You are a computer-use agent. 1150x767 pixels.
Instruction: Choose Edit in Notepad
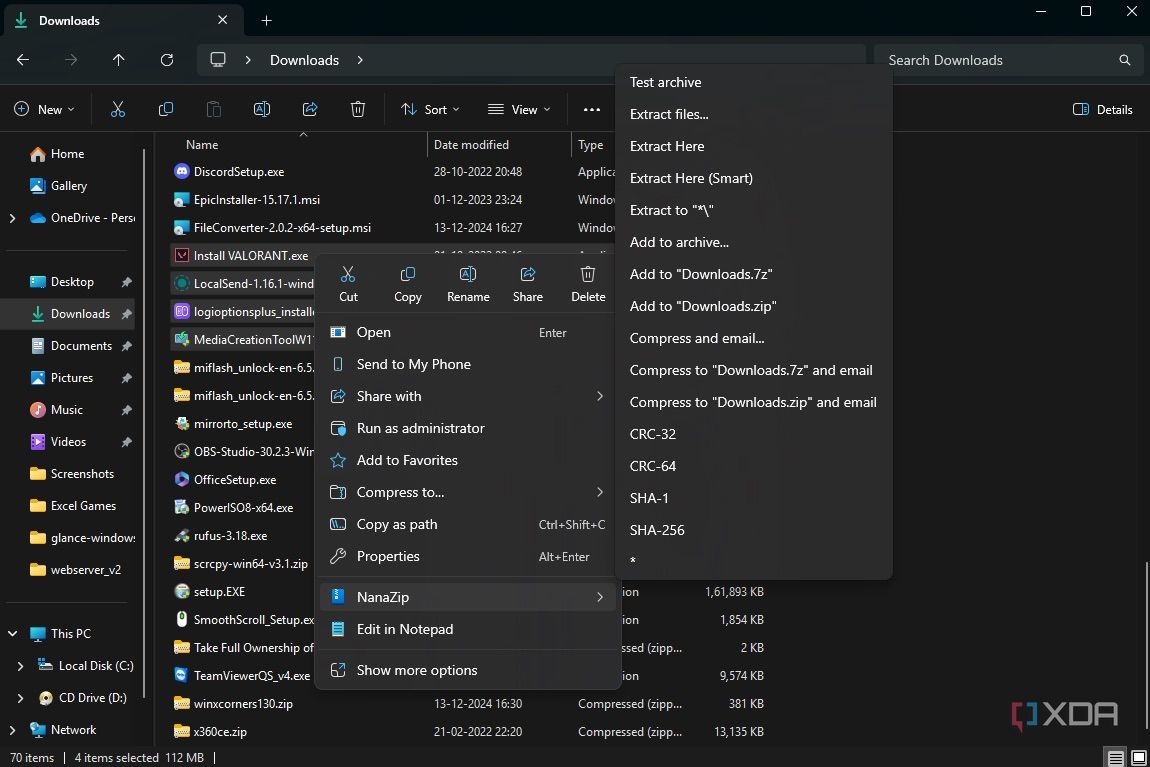[468, 629]
